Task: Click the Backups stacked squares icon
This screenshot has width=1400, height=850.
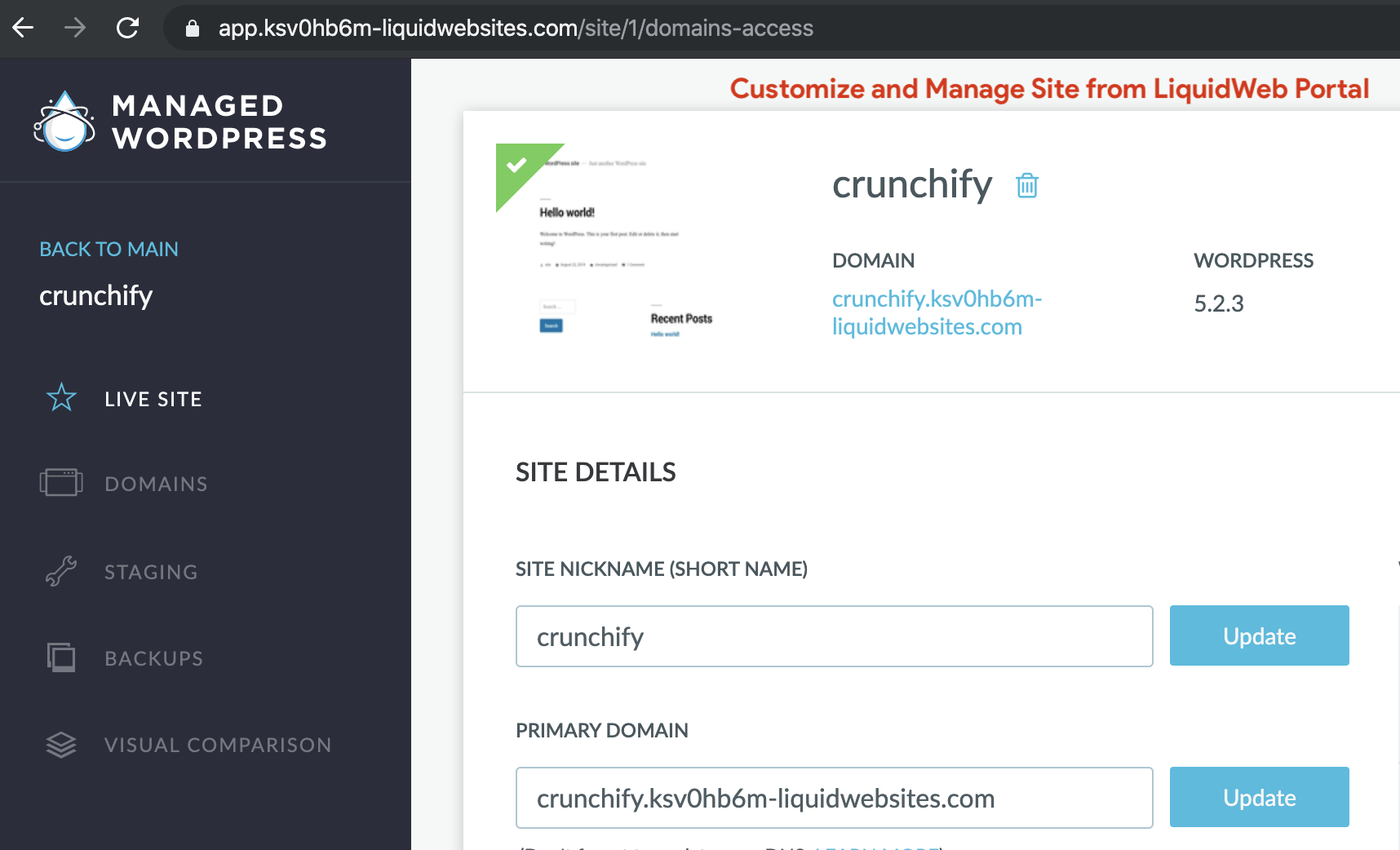Action: point(61,657)
